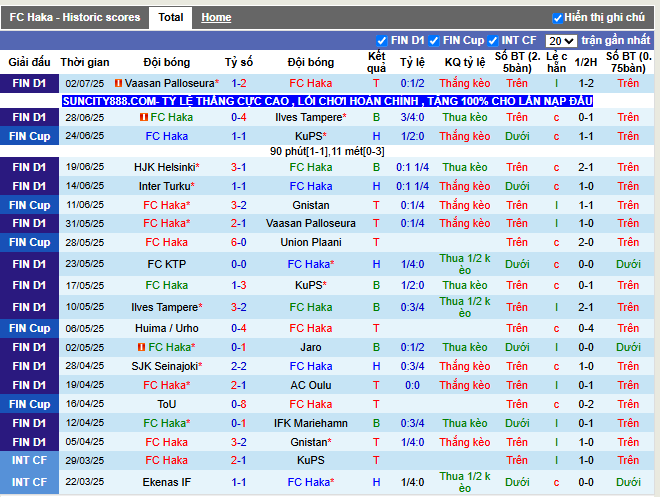Viewport: 660px width, 497px height.
Task: Click the 1/2H column header
Action: point(586,62)
